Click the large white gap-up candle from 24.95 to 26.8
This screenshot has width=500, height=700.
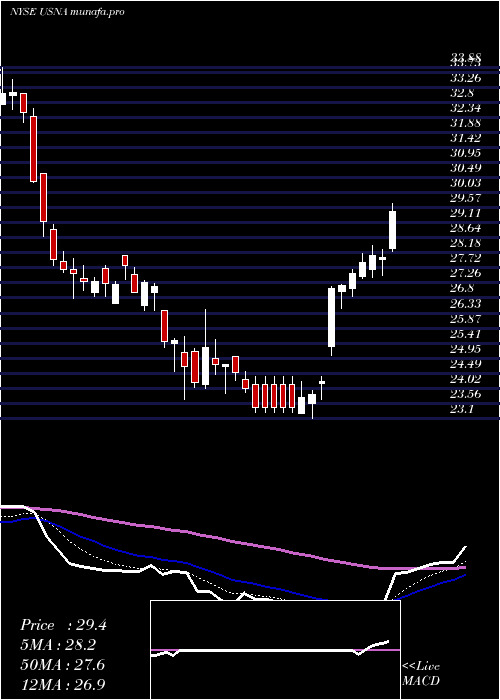(x=331, y=317)
